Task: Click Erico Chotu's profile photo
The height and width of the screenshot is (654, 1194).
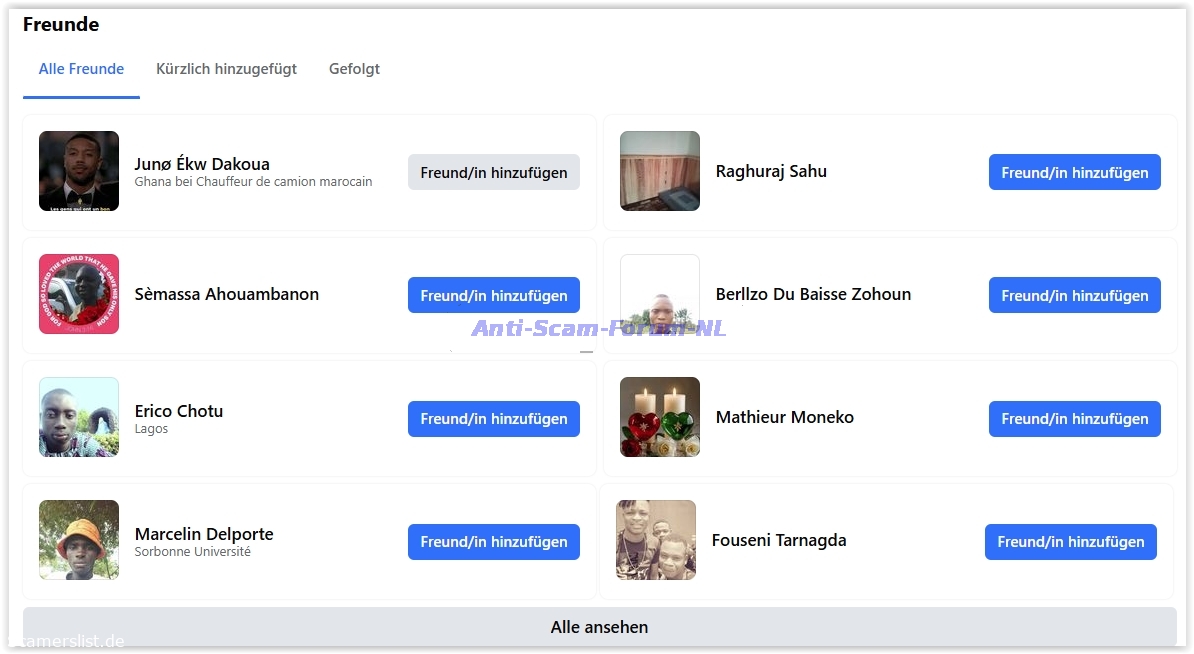Action: point(79,417)
